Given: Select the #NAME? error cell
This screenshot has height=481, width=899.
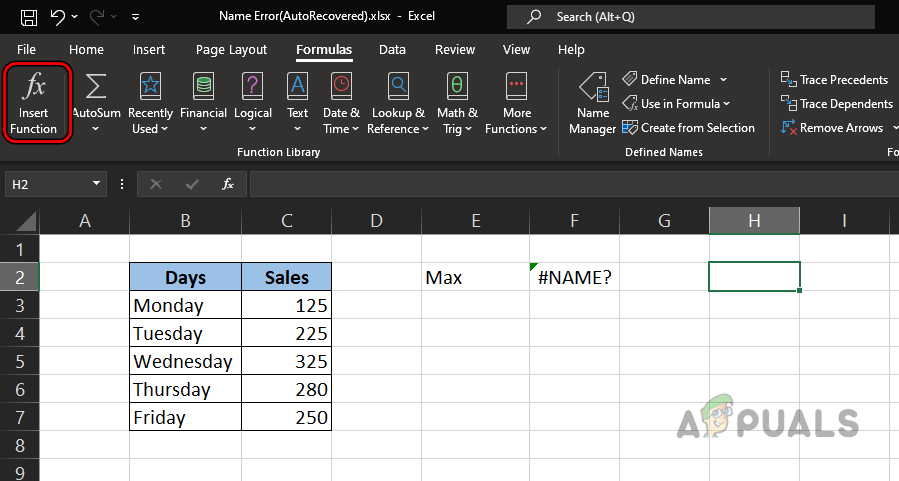Looking at the screenshot, I should point(574,277).
